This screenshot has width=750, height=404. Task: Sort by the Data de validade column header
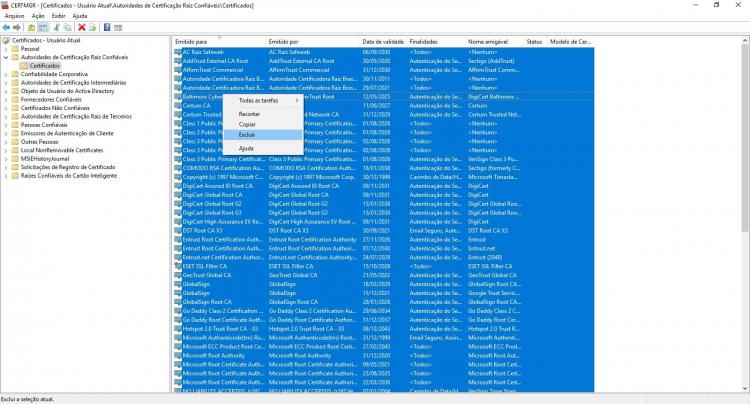[383, 42]
